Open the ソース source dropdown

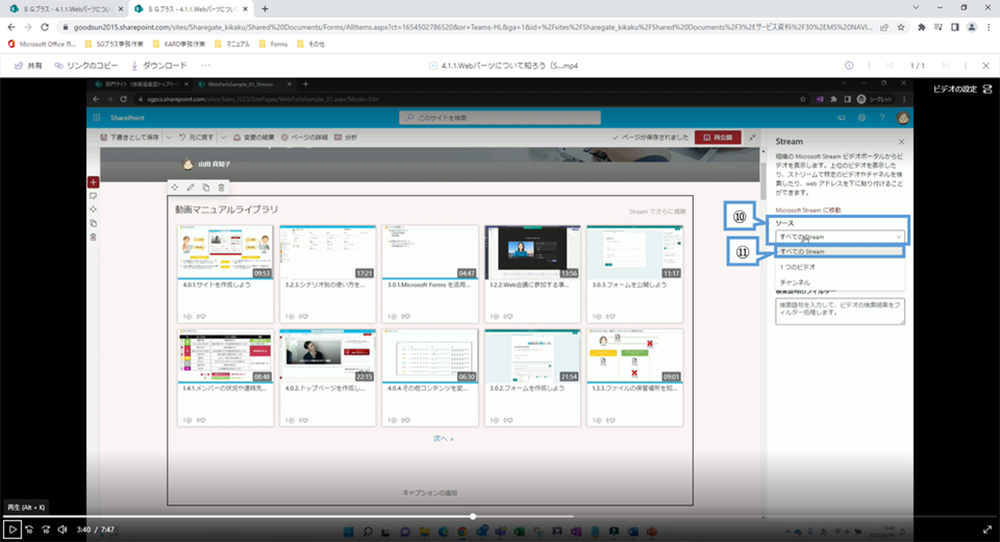coord(840,237)
